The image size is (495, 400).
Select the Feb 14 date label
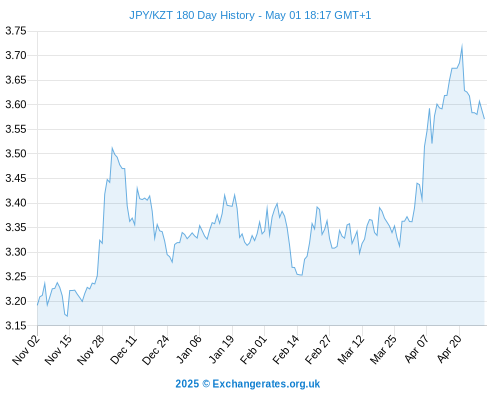[x=286, y=350]
